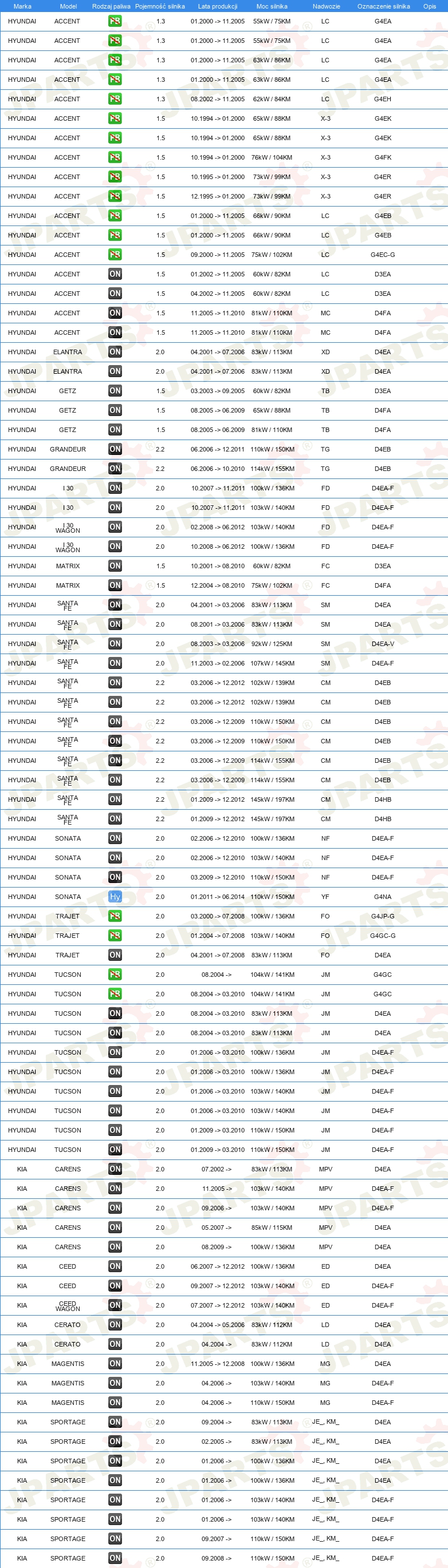Click the Oznaczenie silnika column header
The image size is (448, 1568).
point(383,6)
